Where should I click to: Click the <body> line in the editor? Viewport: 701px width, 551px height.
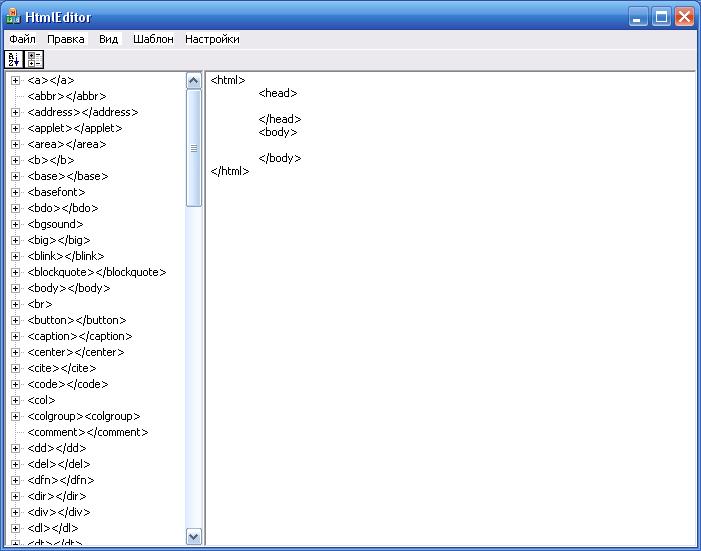[x=278, y=132]
